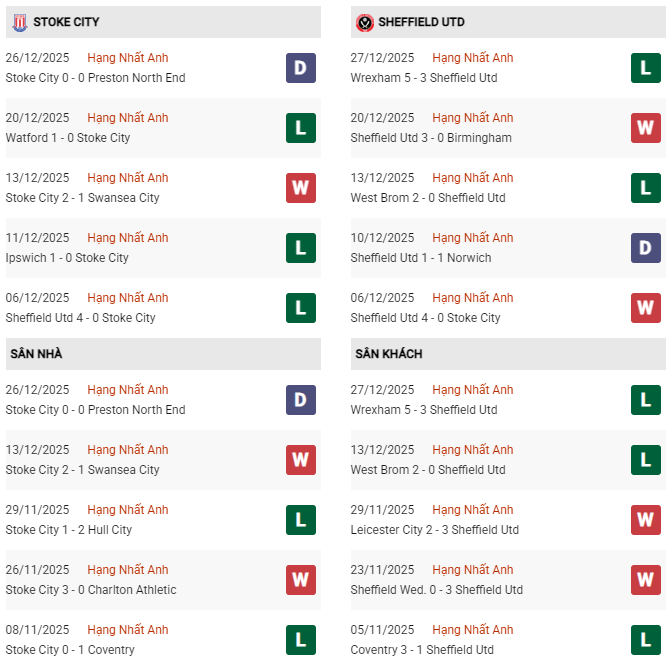Open Hạng Nhất Anh link for West Brom 13/12 match
This screenshot has width=672, height=669.
pos(473,178)
